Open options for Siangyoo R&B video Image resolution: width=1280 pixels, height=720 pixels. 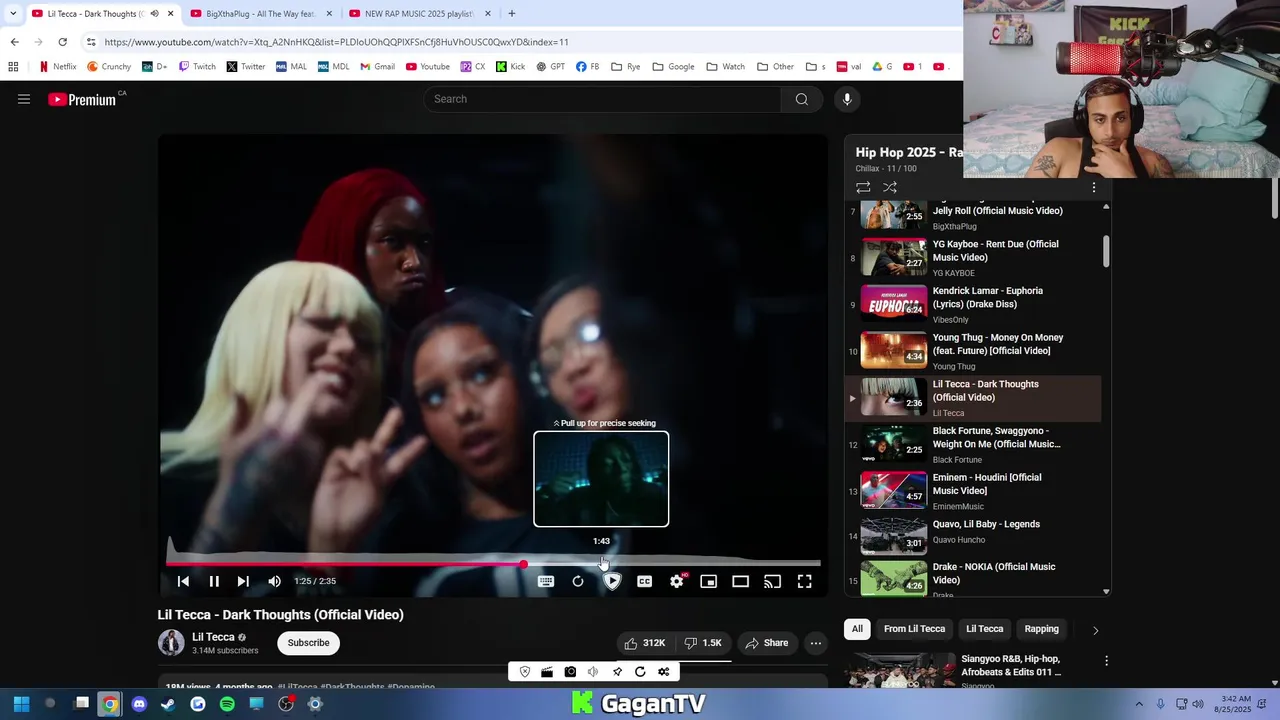coord(1106,661)
